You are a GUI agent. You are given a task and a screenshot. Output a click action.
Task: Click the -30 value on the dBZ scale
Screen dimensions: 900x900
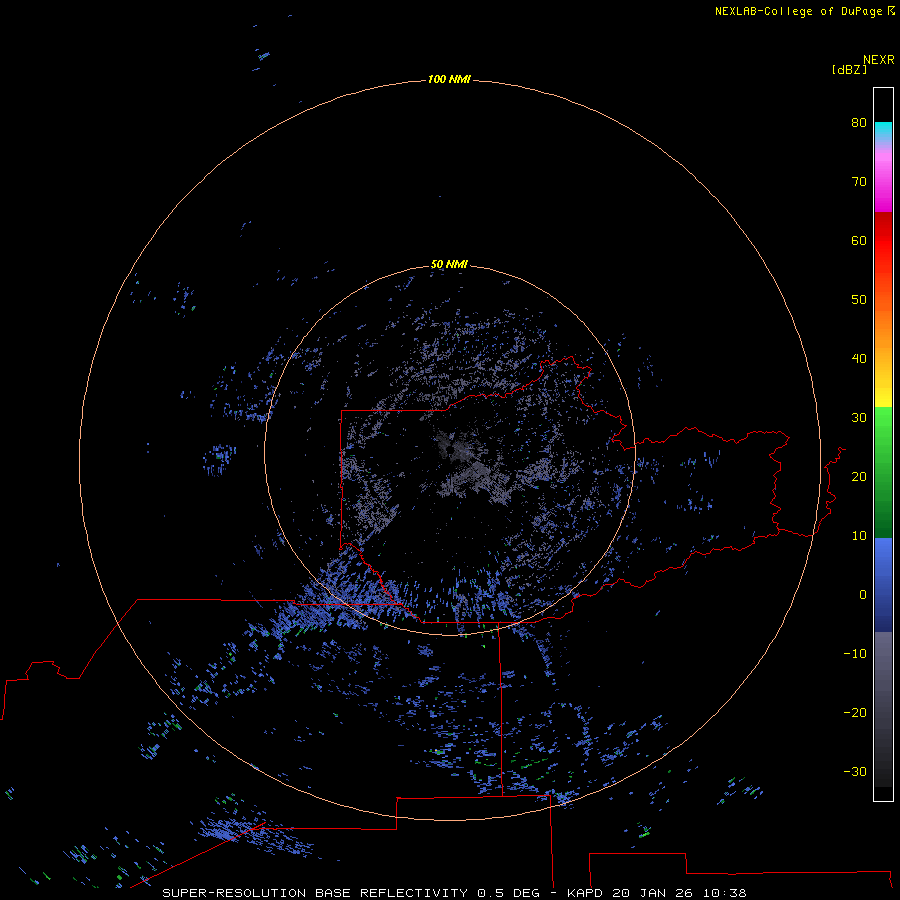pos(855,771)
